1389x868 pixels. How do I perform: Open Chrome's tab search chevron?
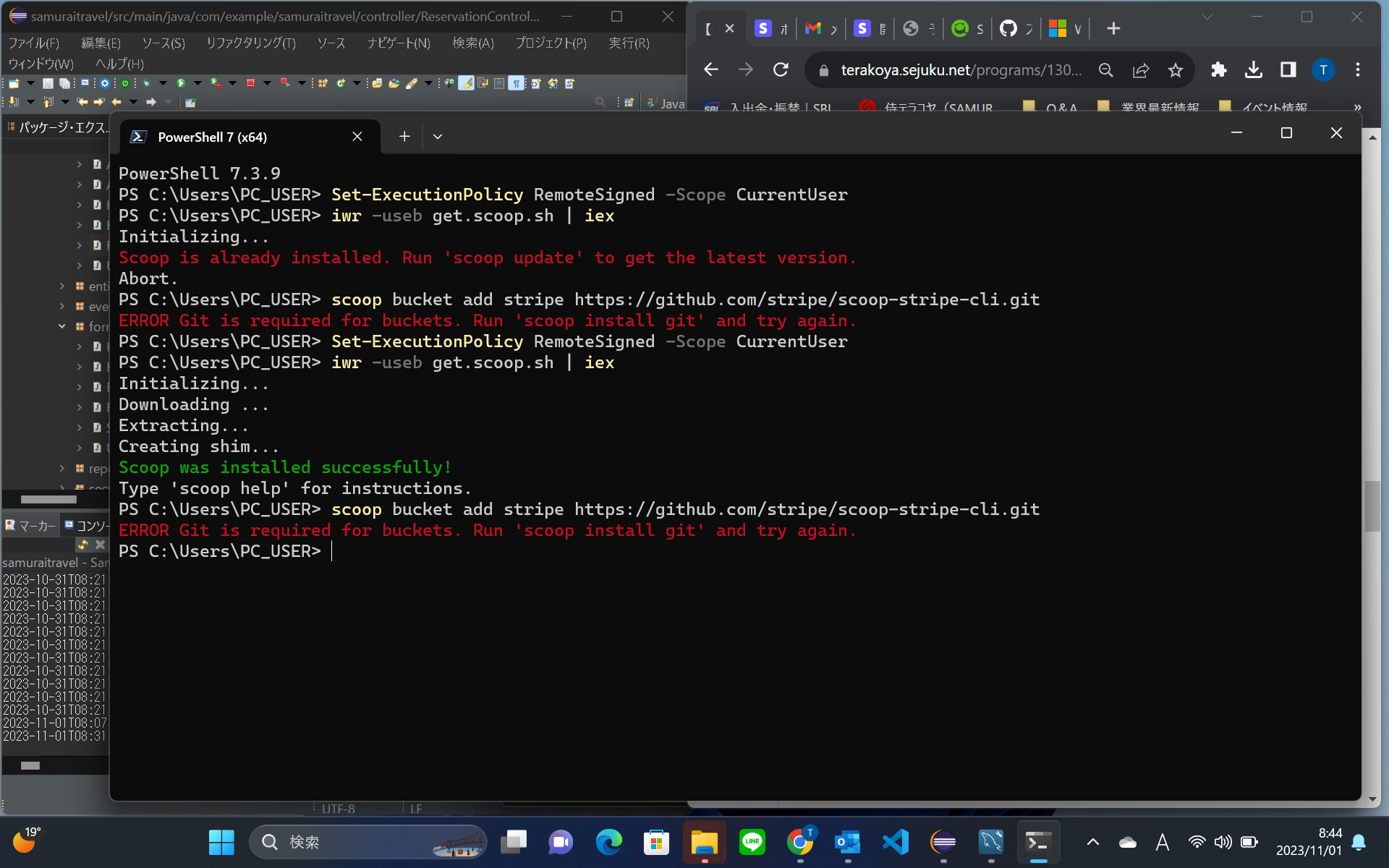click(x=1207, y=17)
